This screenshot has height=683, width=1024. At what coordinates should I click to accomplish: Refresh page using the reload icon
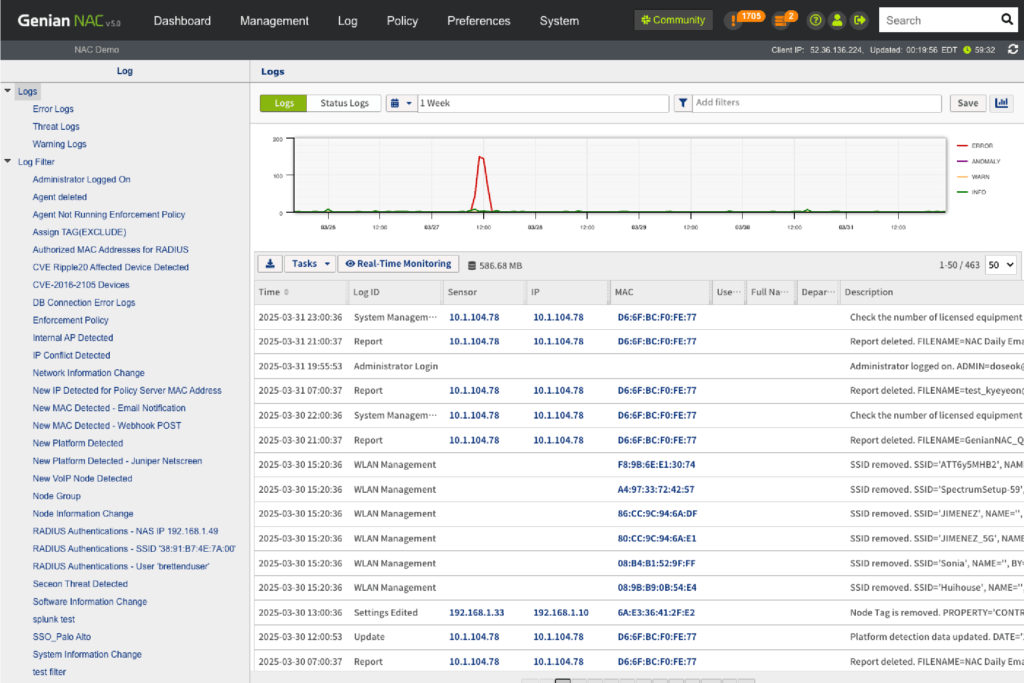click(x=1013, y=49)
